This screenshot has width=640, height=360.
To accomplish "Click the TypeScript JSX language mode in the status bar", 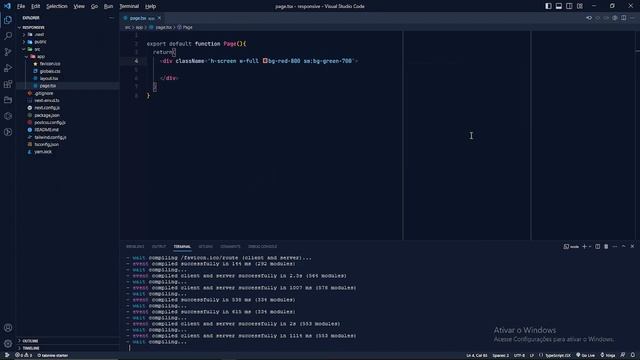I will click(x=558, y=355).
